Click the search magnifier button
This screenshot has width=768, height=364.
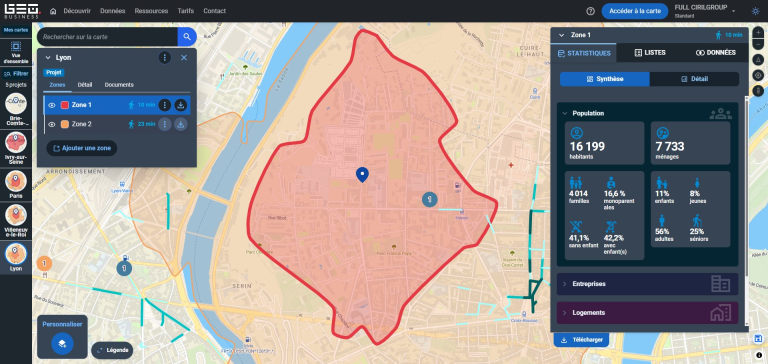tap(187, 37)
